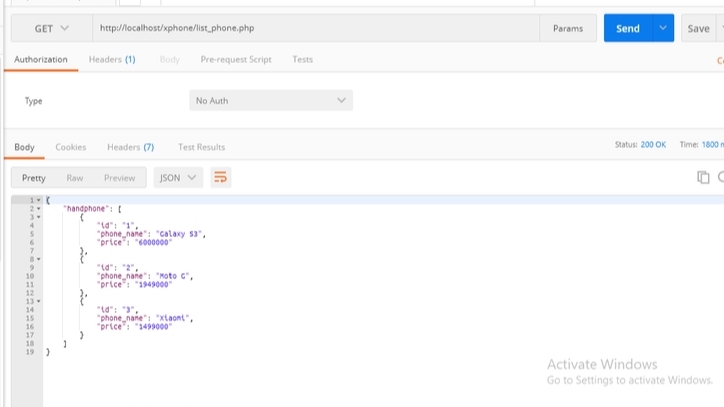Collapse the JSON root at line 1

coord(39,200)
